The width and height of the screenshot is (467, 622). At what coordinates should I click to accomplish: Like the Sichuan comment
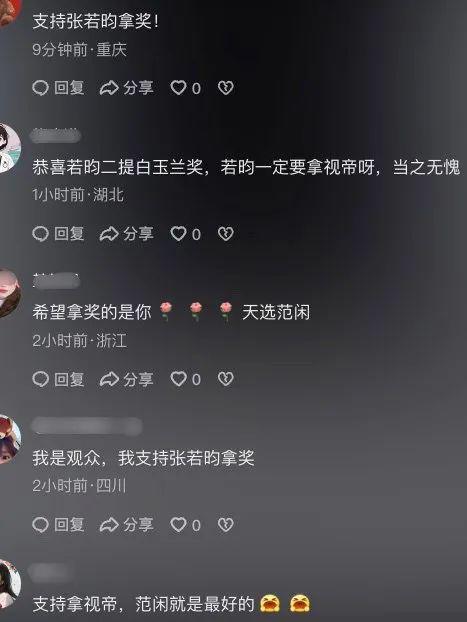pyautogui.click(x=185, y=525)
